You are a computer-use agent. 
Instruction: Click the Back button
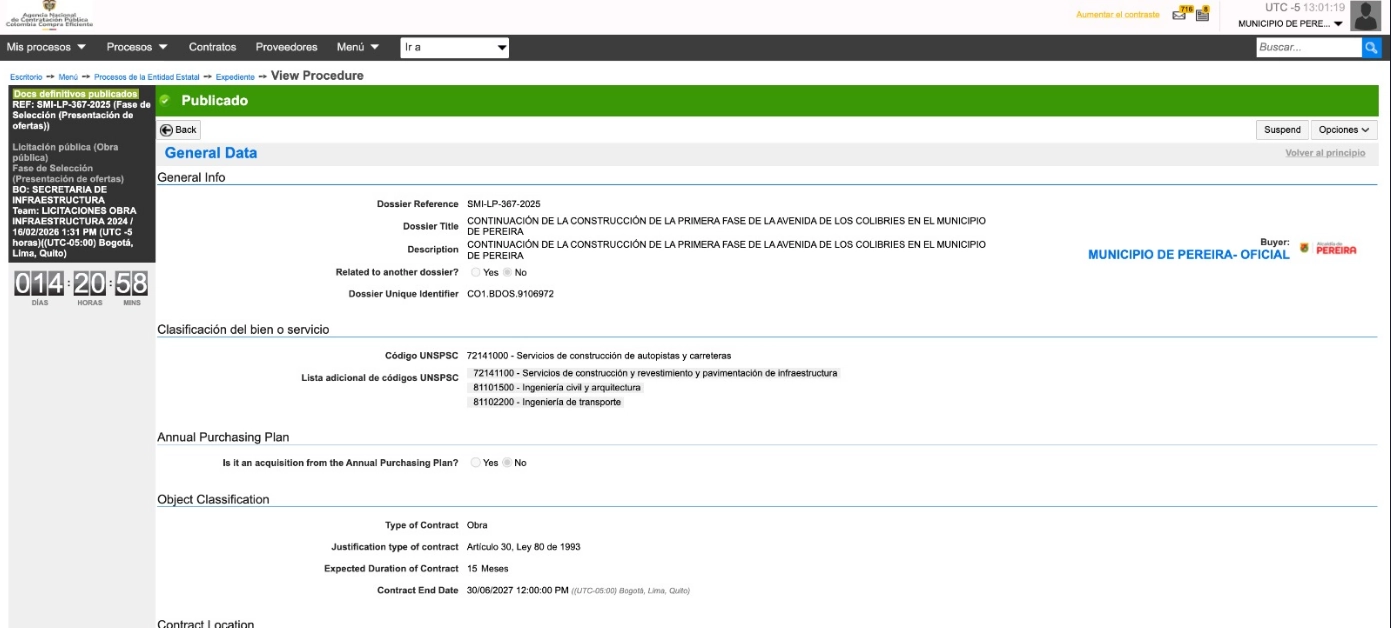click(179, 130)
